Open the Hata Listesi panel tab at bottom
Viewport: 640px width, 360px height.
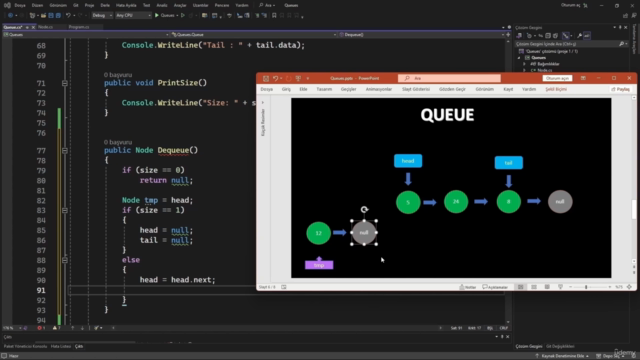point(61,346)
